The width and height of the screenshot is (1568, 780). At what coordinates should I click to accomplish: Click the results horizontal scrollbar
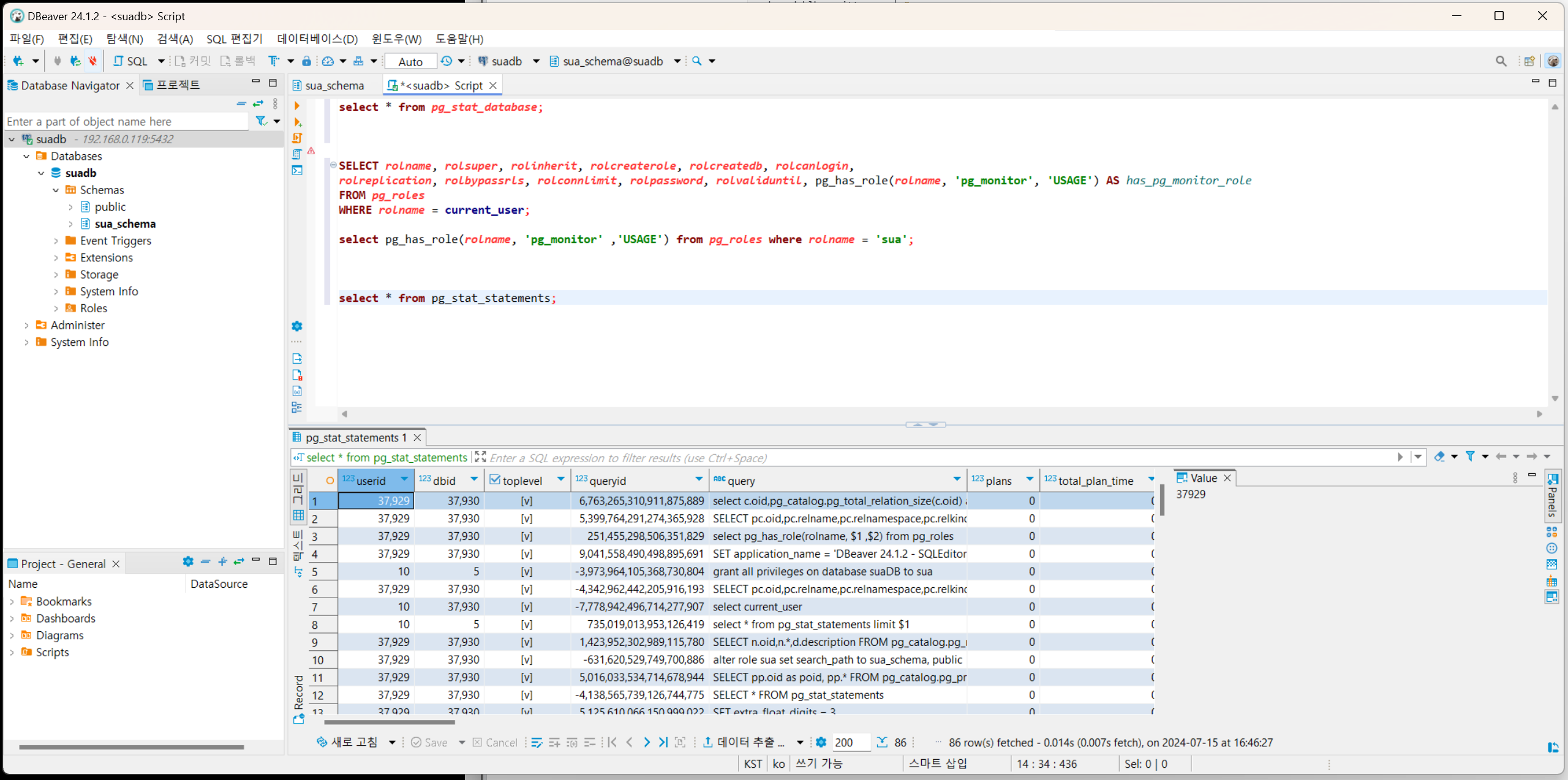389,722
